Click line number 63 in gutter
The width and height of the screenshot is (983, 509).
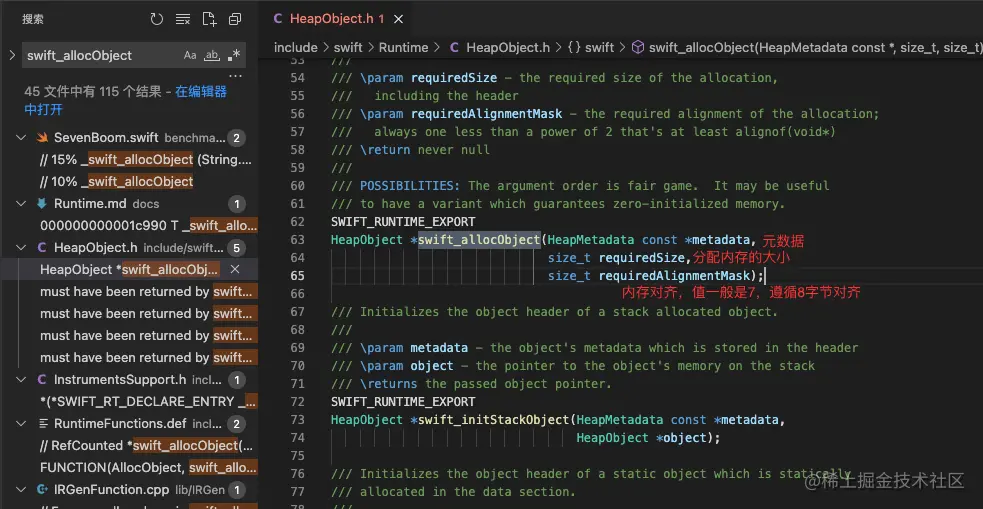coord(298,239)
